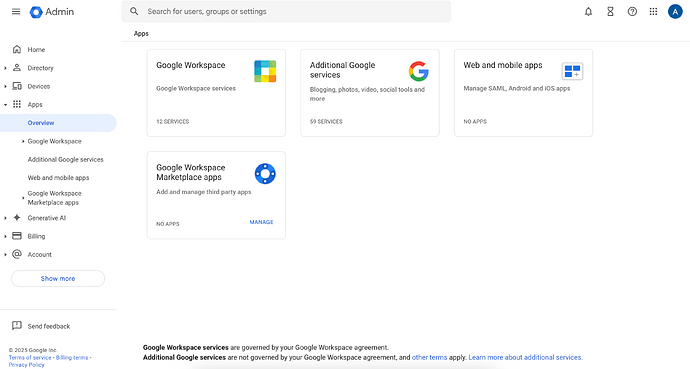Screen dimensions: 690x369
Task: Expand the Devices section arrow
Action: point(5,87)
